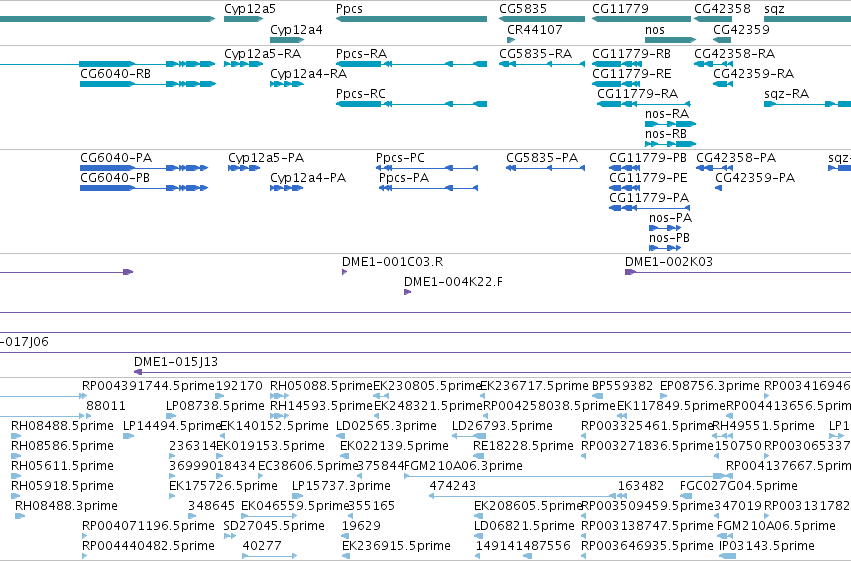Click the CG11779-PE protein feature
The height and width of the screenshot is (561, 851).
624,188
